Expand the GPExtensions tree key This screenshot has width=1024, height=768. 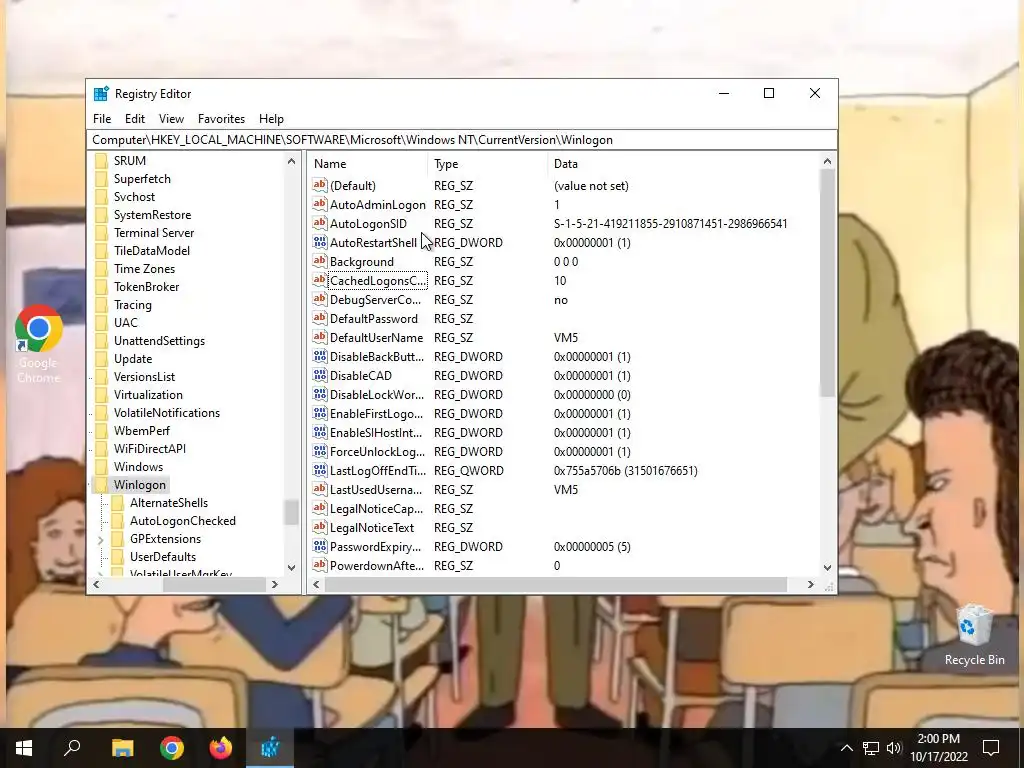tap(101, 539)
